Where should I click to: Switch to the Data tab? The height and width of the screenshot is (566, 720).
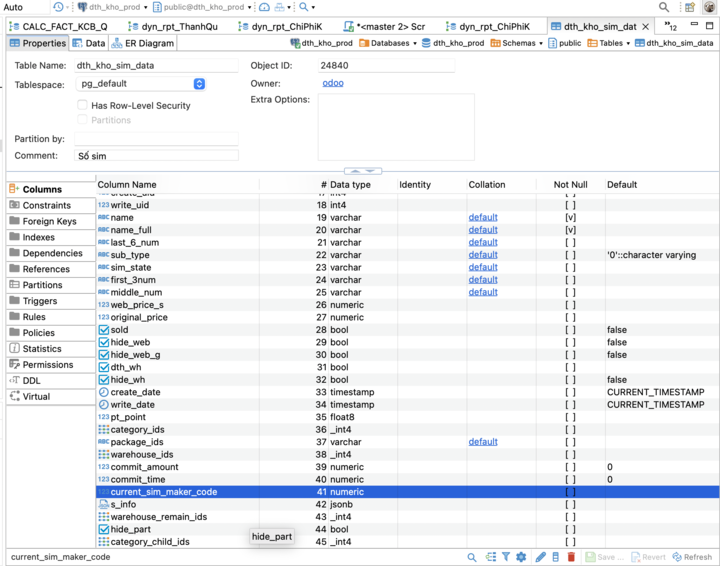click(x=89, y=43)
